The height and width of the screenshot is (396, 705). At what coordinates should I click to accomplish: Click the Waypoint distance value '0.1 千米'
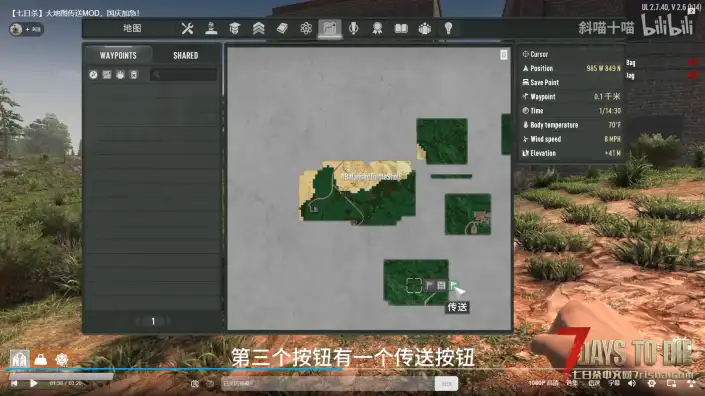coord(607,97)
